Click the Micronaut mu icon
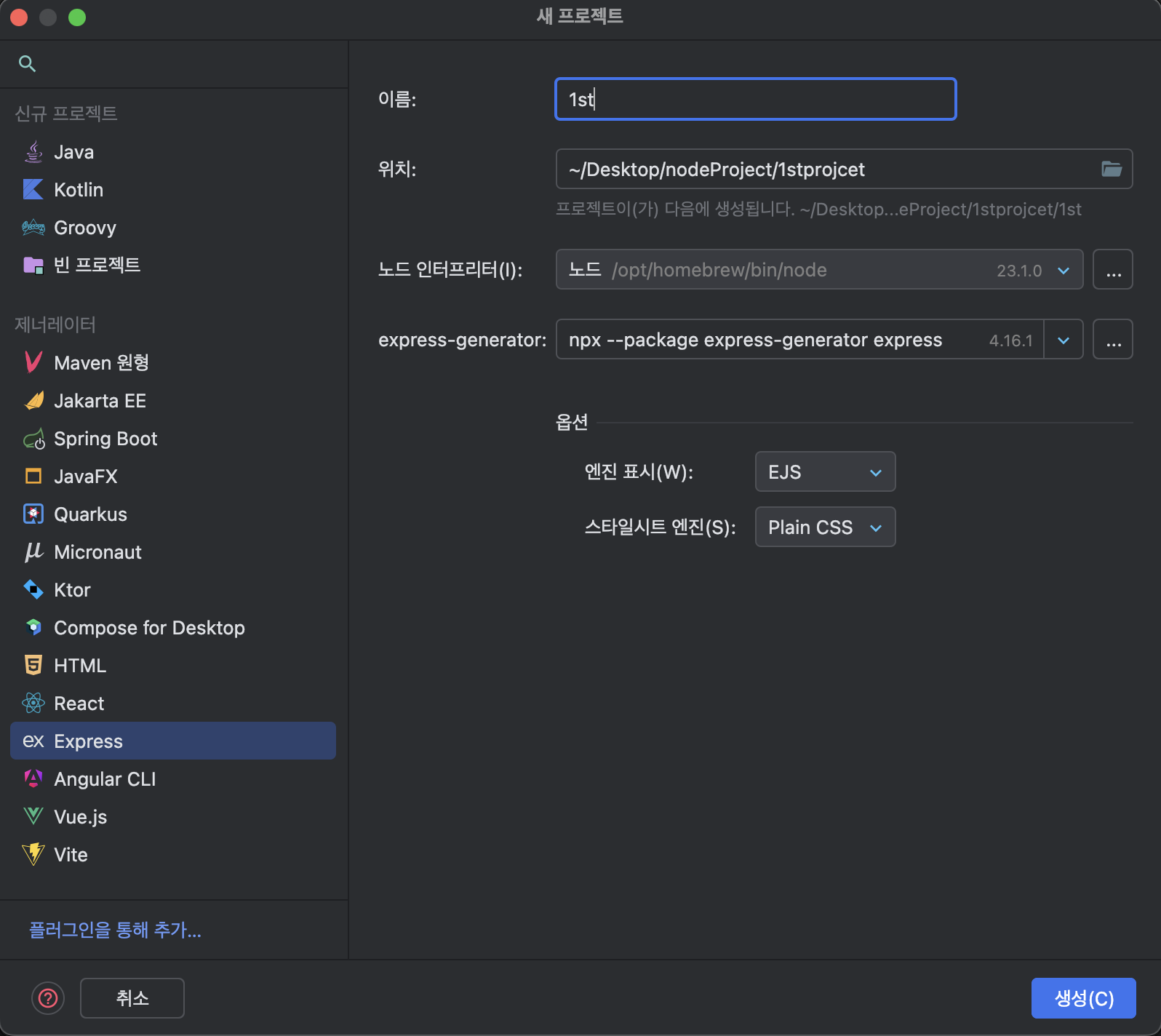This screenshot has width=1161, height=1036. click(x=33, y=552)
